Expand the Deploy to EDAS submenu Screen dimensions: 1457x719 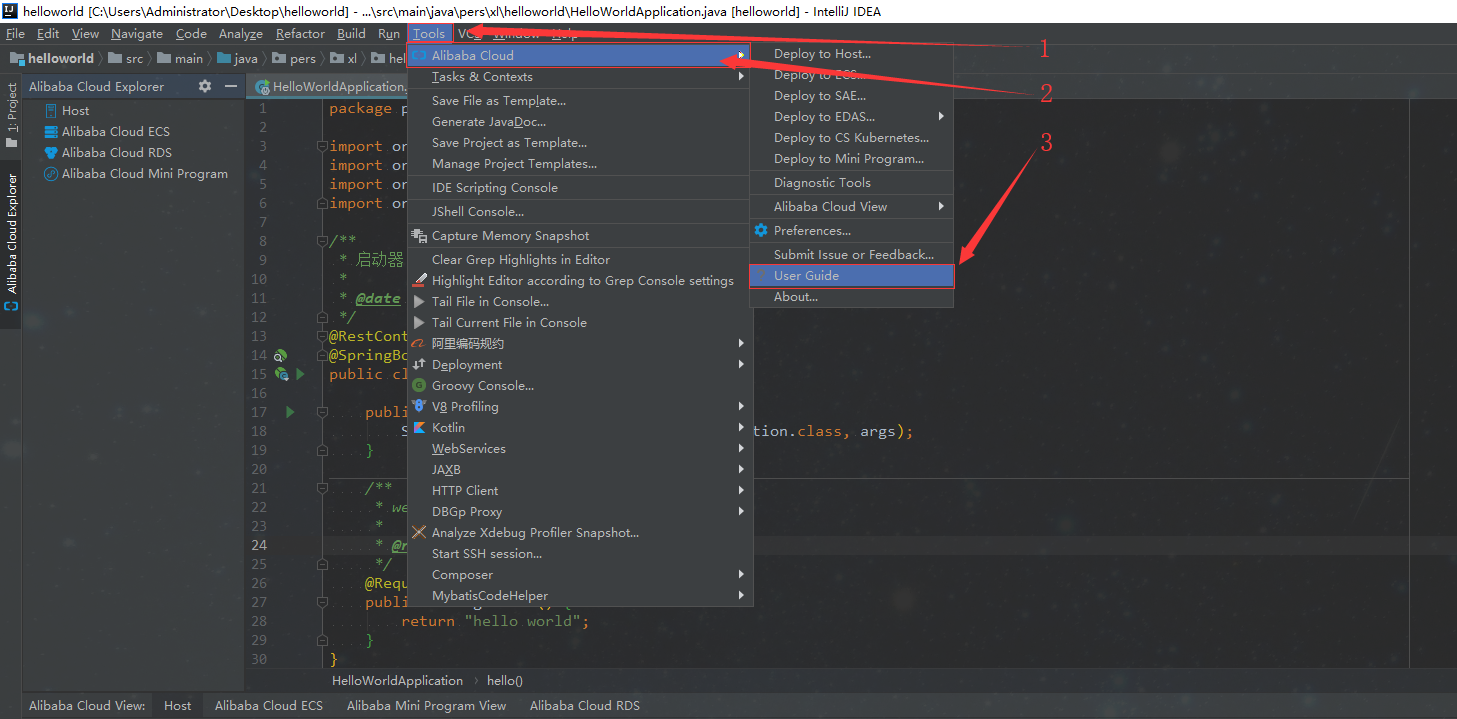point(941,116)
